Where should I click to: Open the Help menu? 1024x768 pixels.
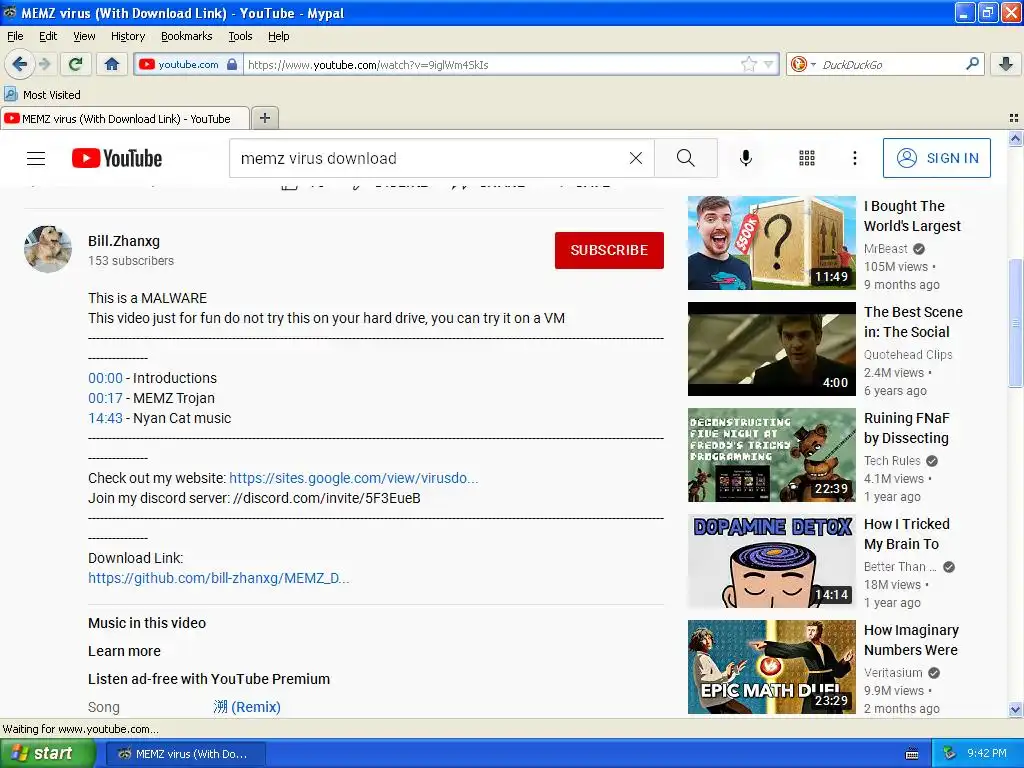point(279,36)
